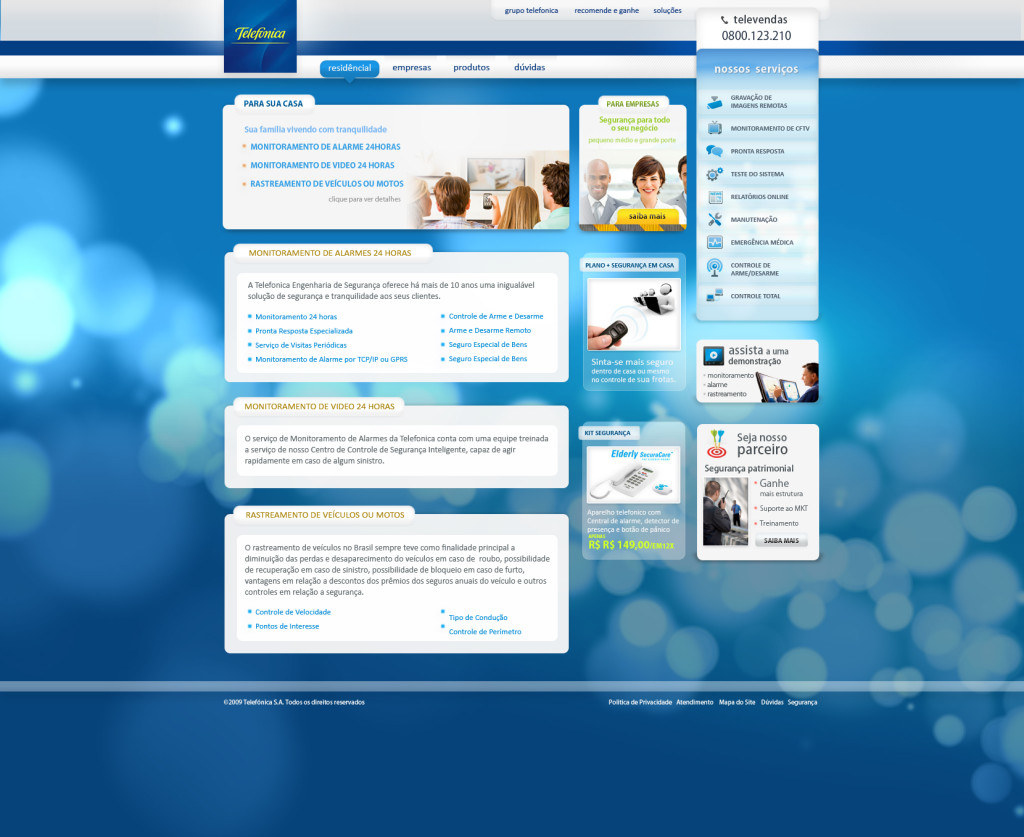Click 'RASTREAMENTO DE VEÍCULOS OU MOTOS' section heading
This screenshot has height=837, width=1024.
point(325,515)
